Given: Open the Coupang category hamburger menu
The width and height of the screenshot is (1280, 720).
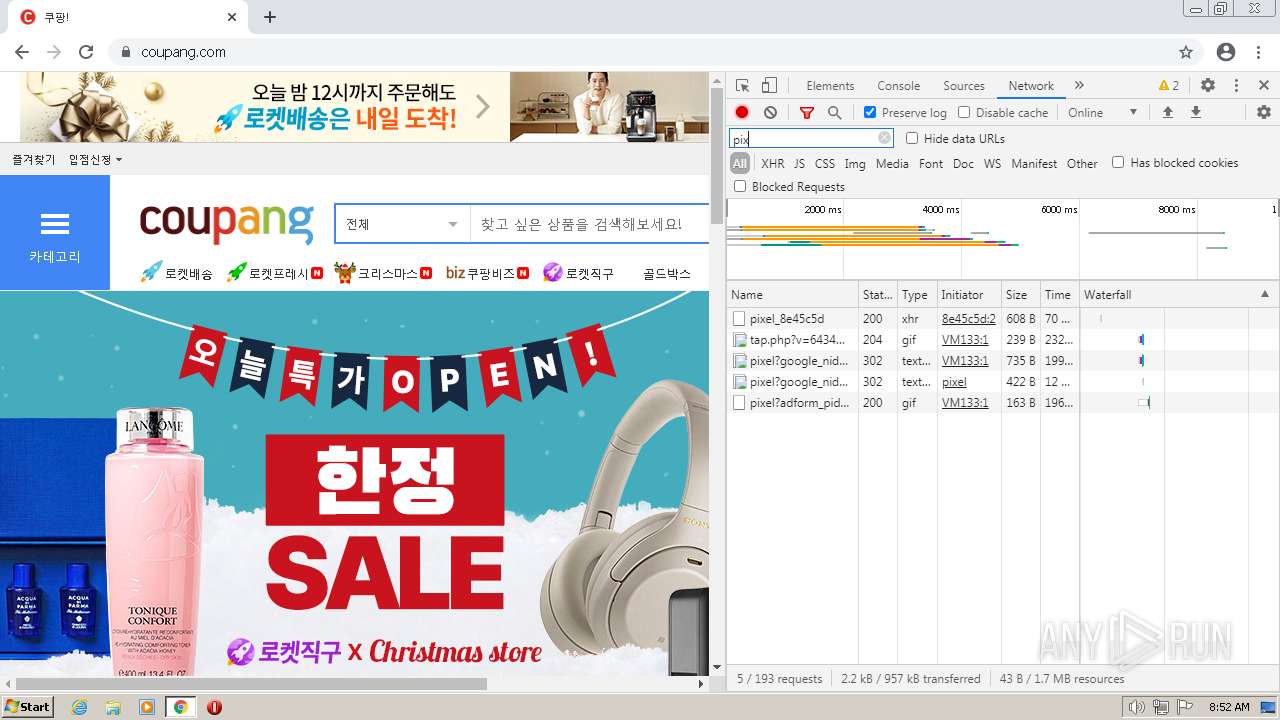Looking at the screenshot, I should click(x=55, y=233).
